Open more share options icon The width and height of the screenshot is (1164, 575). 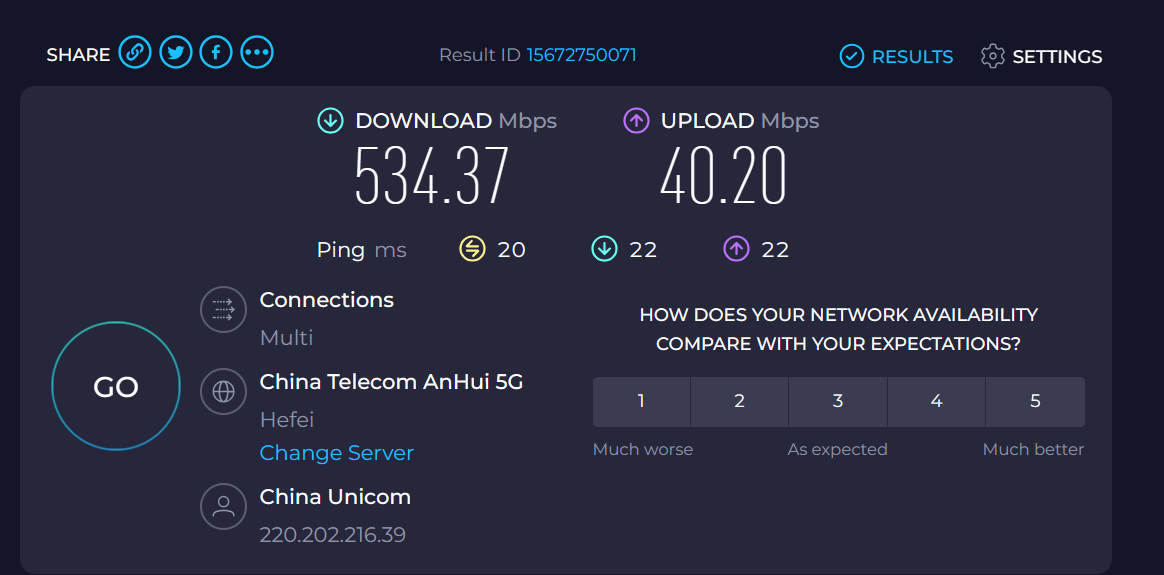(257, 52)
